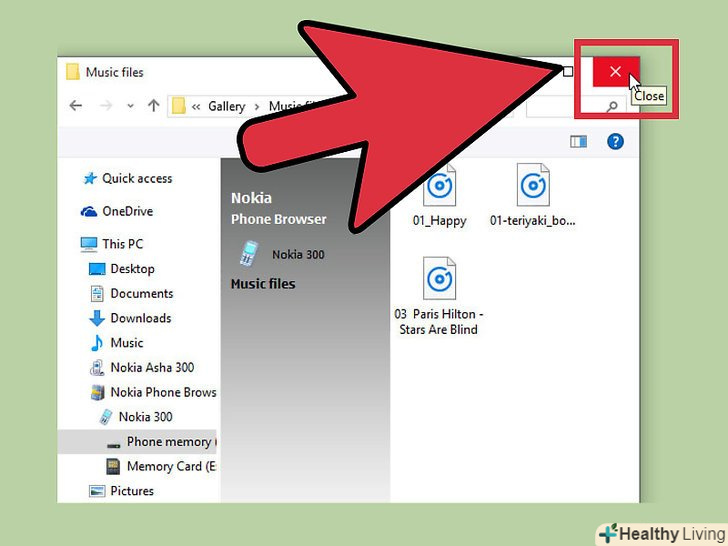
Task: Select the 01-teriyaki_bo... file icon
Action: coord(533,184)
